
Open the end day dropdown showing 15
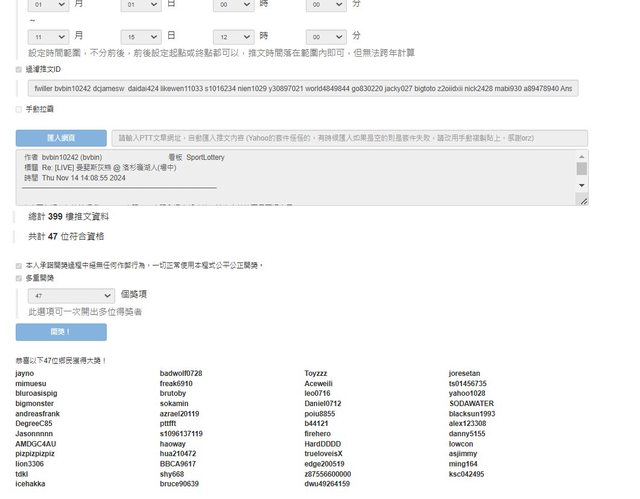(140, 35)
